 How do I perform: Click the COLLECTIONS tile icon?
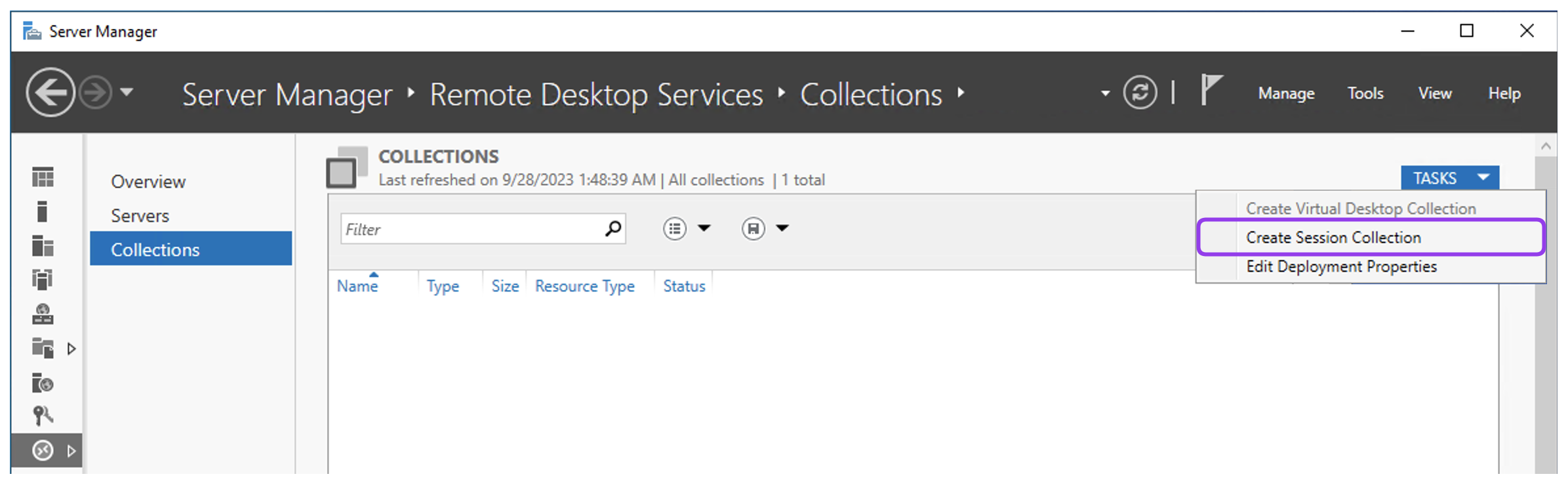pyautogui.click(x=346, y=167)
